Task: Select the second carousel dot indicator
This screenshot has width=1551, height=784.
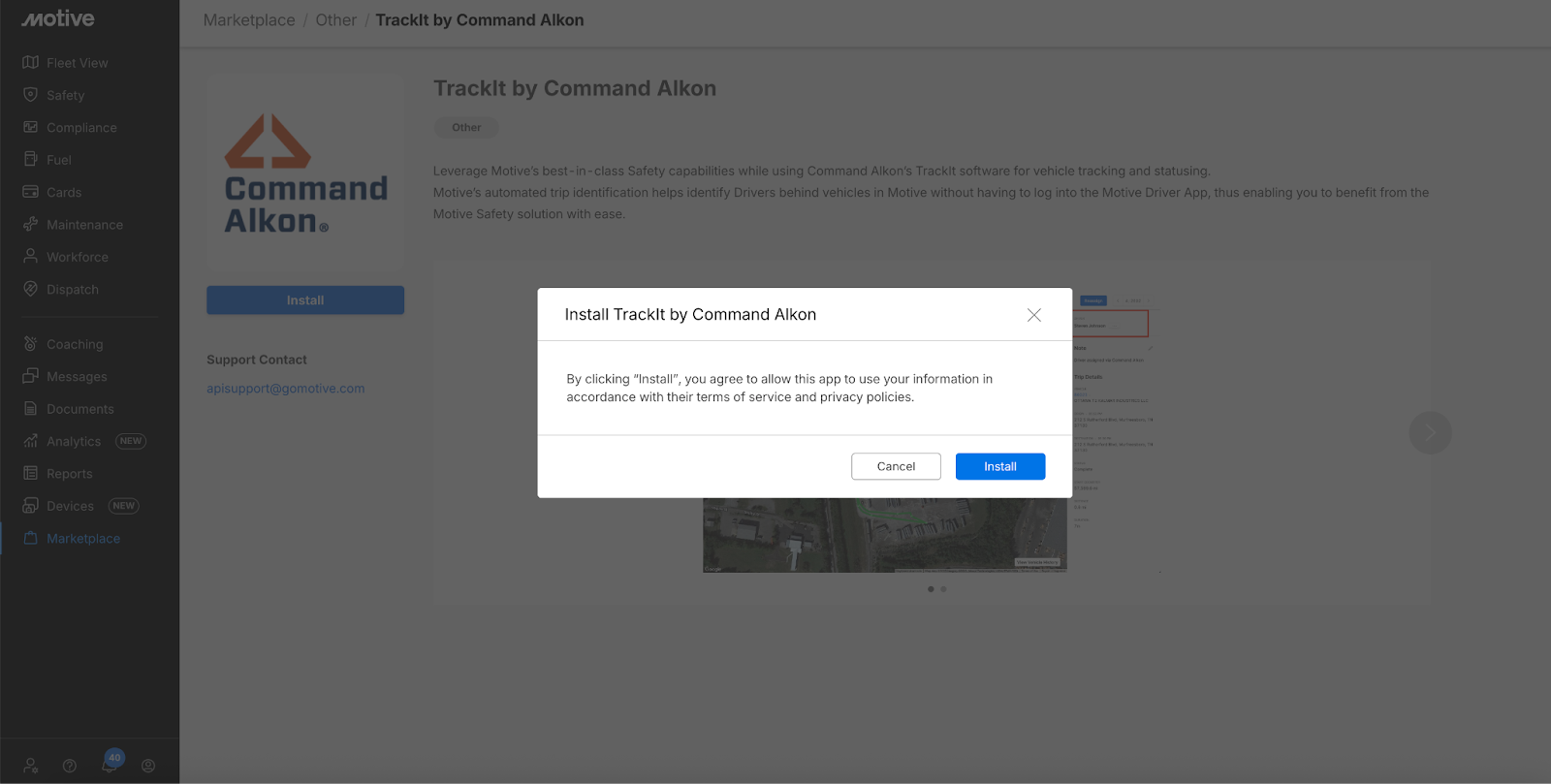Action: tap(943, 589)
